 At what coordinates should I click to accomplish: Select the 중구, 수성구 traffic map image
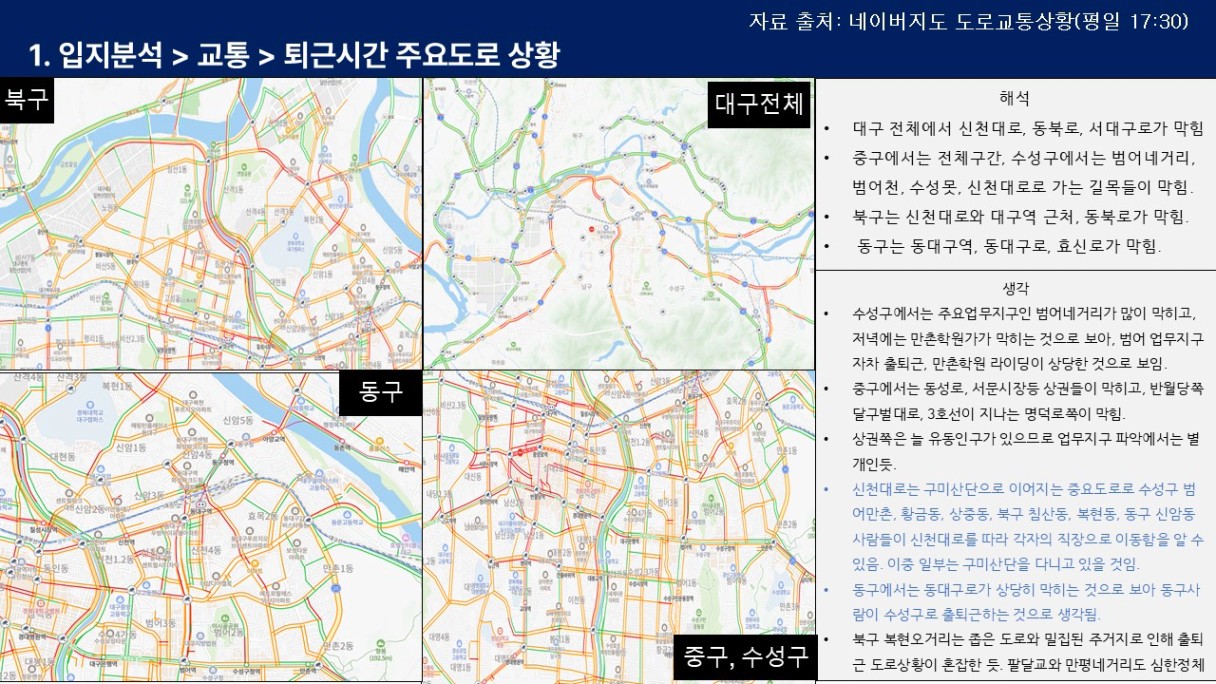point(619,527)
